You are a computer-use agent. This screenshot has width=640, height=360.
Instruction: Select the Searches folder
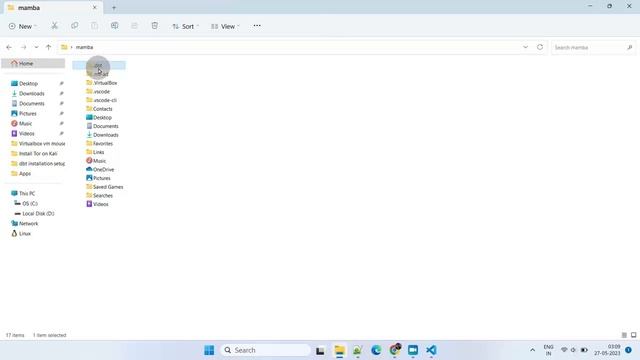pyautogui.click(x=100, y=196)
